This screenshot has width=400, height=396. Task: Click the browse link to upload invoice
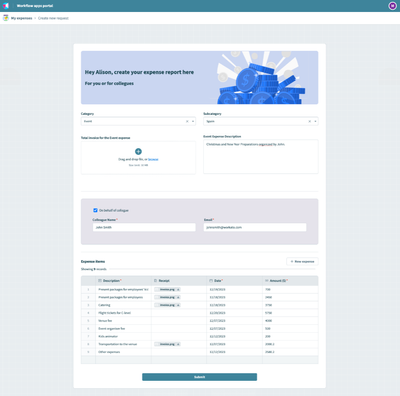click(153, 159)
